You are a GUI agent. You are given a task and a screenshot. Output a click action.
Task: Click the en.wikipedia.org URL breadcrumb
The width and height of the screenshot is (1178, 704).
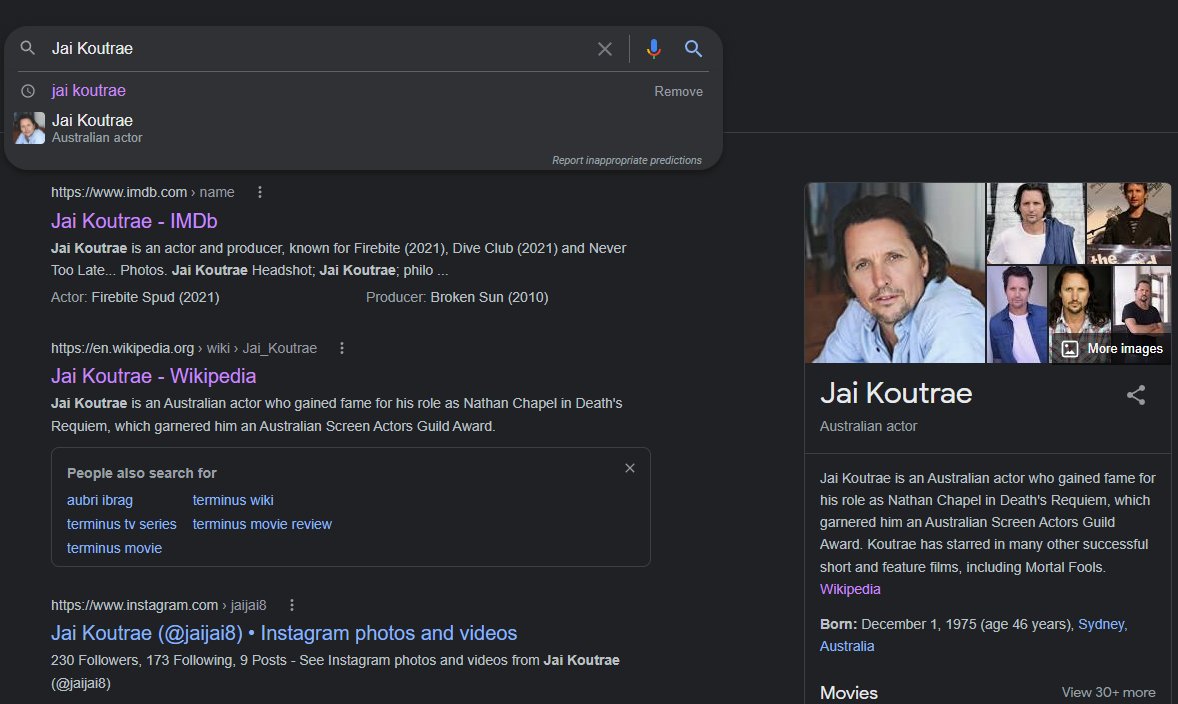pos(184,348)
